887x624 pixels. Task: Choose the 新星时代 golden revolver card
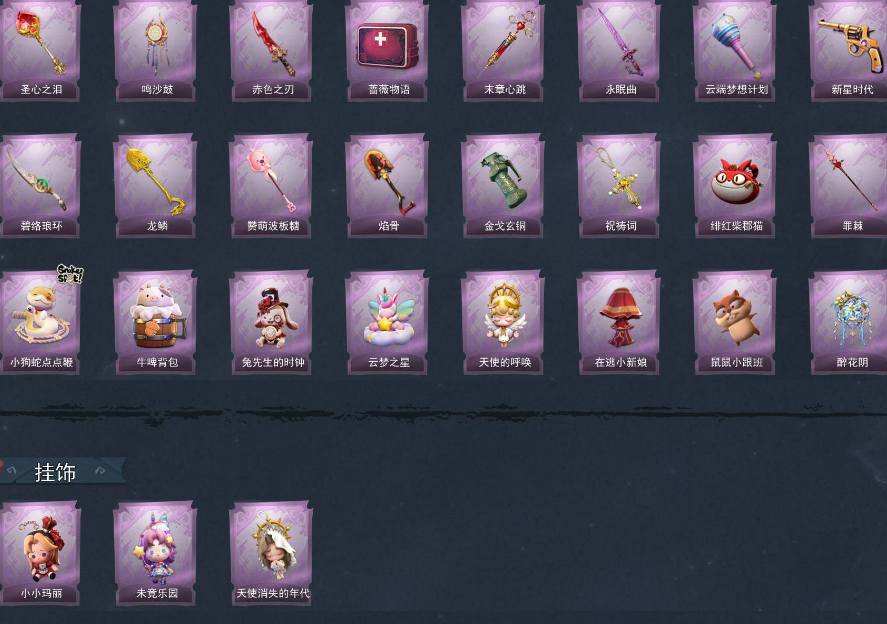(x=850, y=50)
